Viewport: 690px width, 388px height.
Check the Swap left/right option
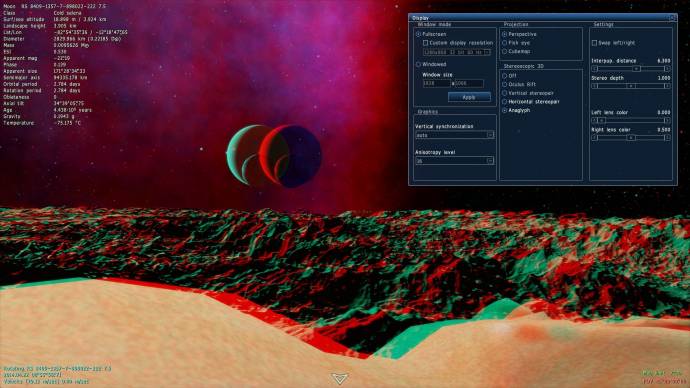click(x=595, y=43)
